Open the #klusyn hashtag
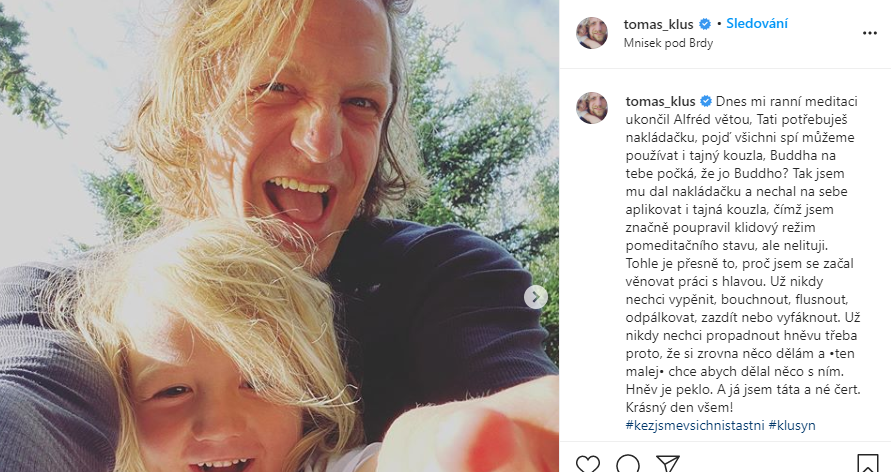The image size is (891, 472). [x=792, y=425]
